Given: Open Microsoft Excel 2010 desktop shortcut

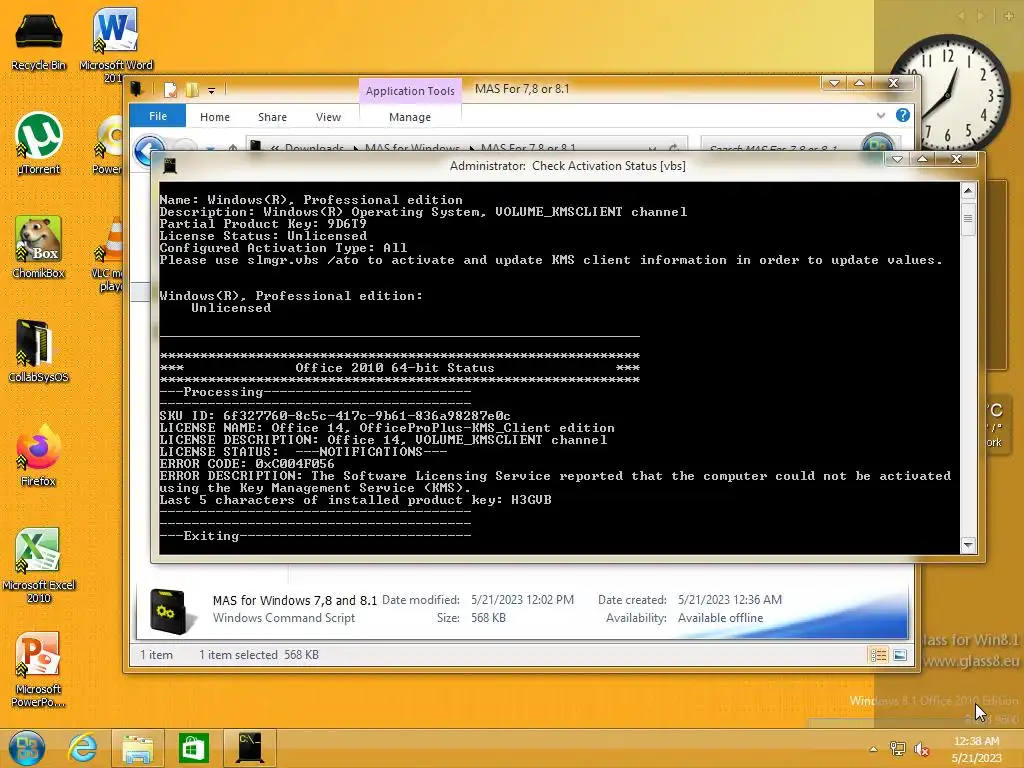Looking at the screenshot, I should pos(39,565).
